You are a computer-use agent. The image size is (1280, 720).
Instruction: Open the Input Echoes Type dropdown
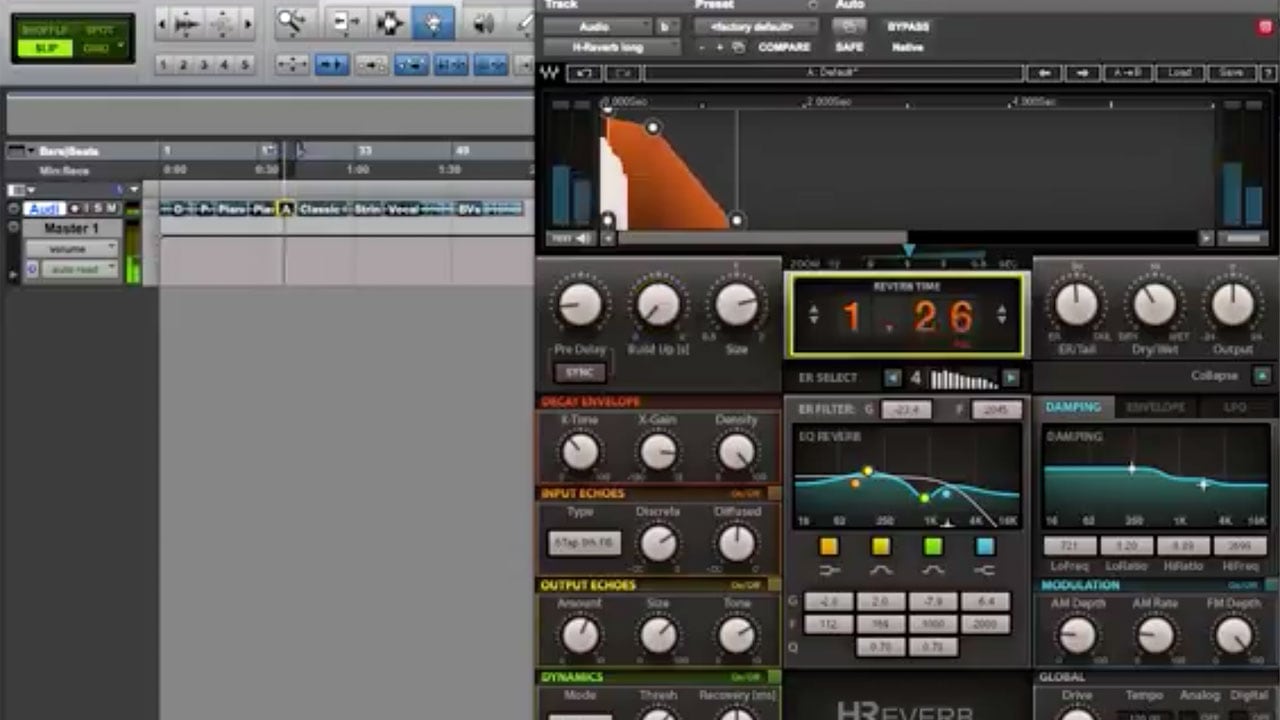pos(584,543)
